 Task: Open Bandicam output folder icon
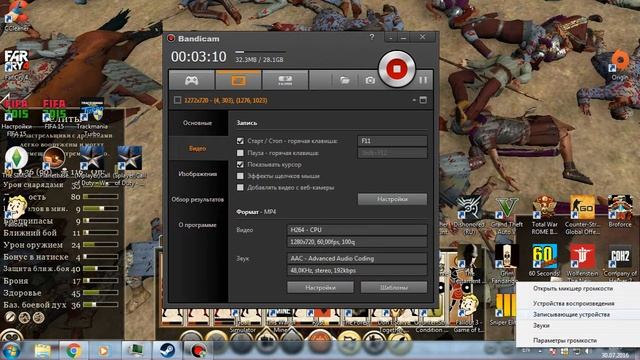click(345, 80)
